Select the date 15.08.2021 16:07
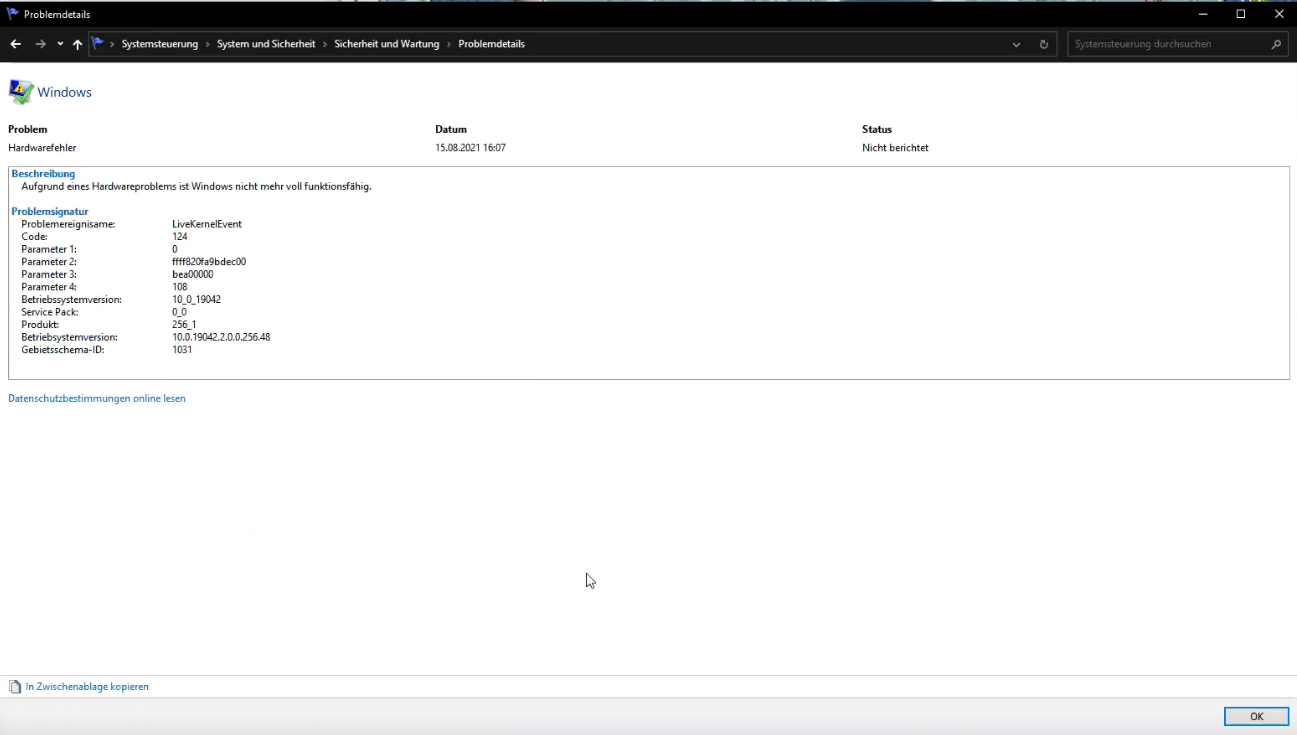This screenshot has width=1297, height=735. (470, 148)
